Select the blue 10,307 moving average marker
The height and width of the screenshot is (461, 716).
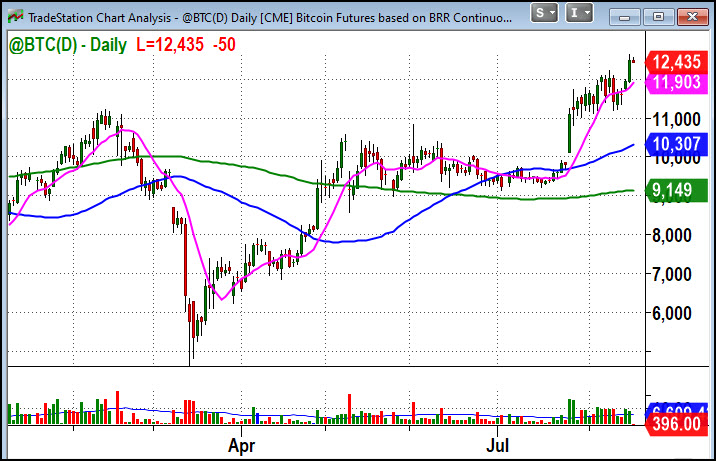point(676,144)
